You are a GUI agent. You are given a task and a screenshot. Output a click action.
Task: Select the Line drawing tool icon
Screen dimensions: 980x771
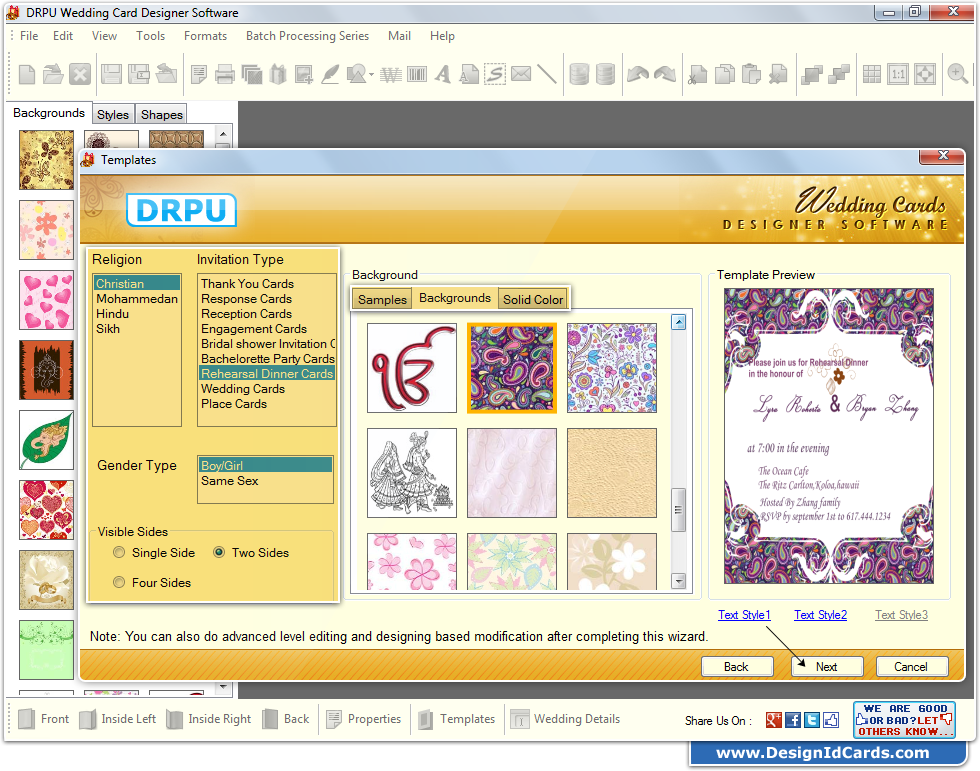coord(547,74)
